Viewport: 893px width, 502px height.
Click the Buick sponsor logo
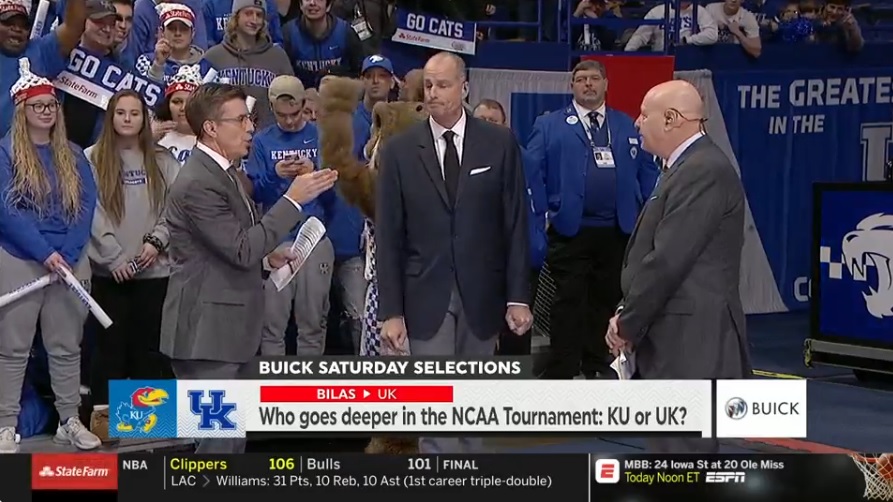761,409
